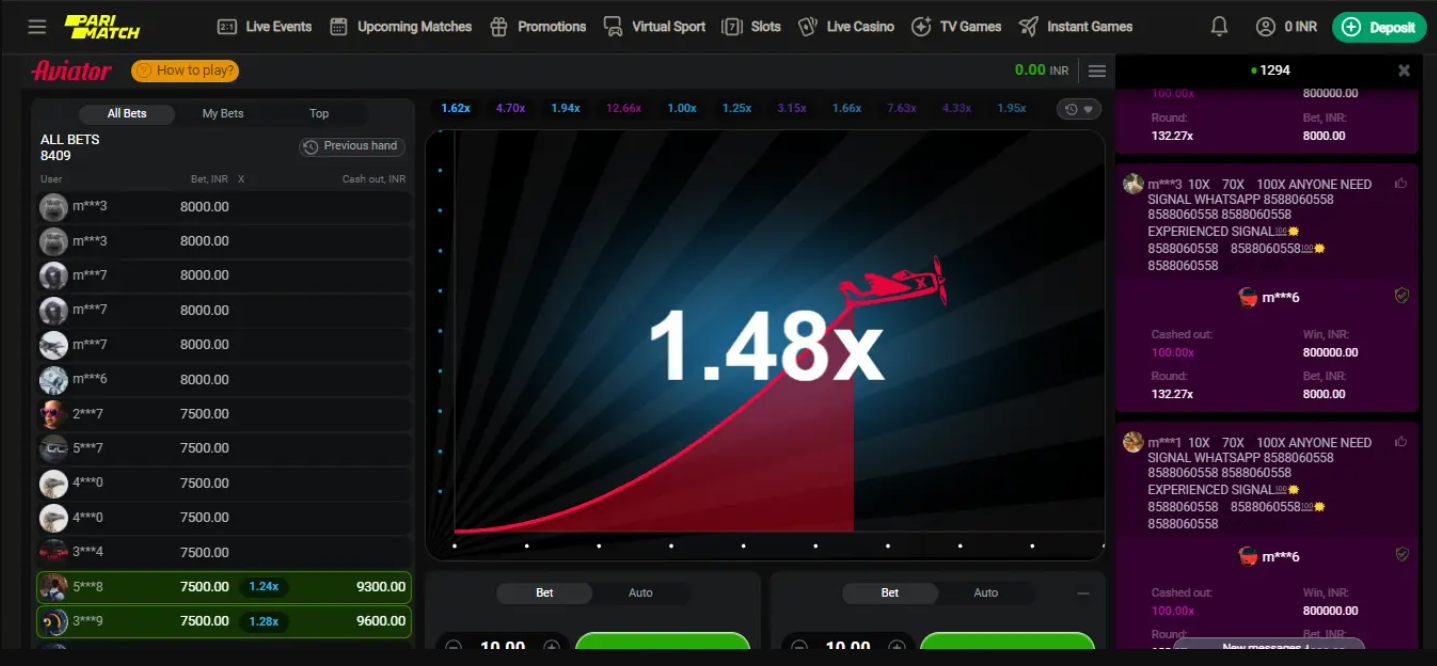Switch to the My Bets tab
Screen dimensions: 1437x666
tap(223, 114)
